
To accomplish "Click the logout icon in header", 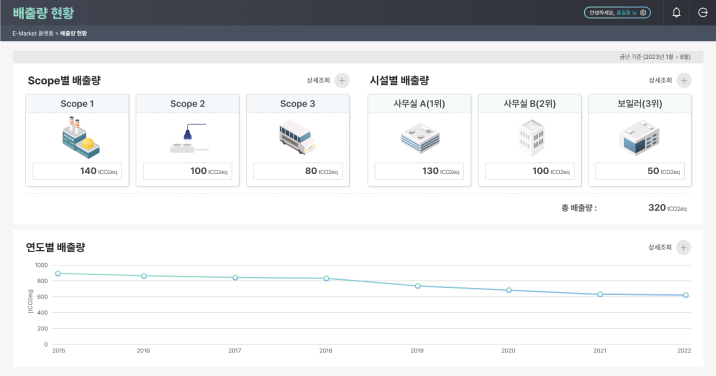I will pos(703,12).
